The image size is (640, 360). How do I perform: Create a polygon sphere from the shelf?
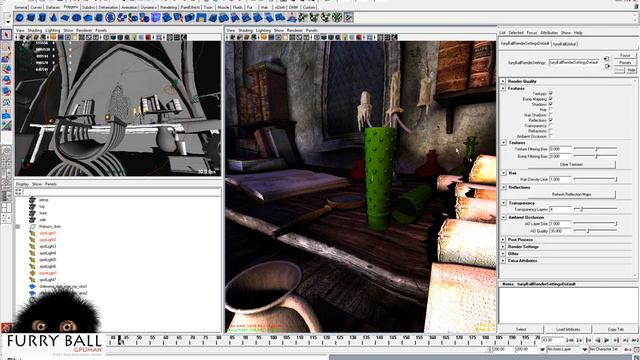pos(20,18)
